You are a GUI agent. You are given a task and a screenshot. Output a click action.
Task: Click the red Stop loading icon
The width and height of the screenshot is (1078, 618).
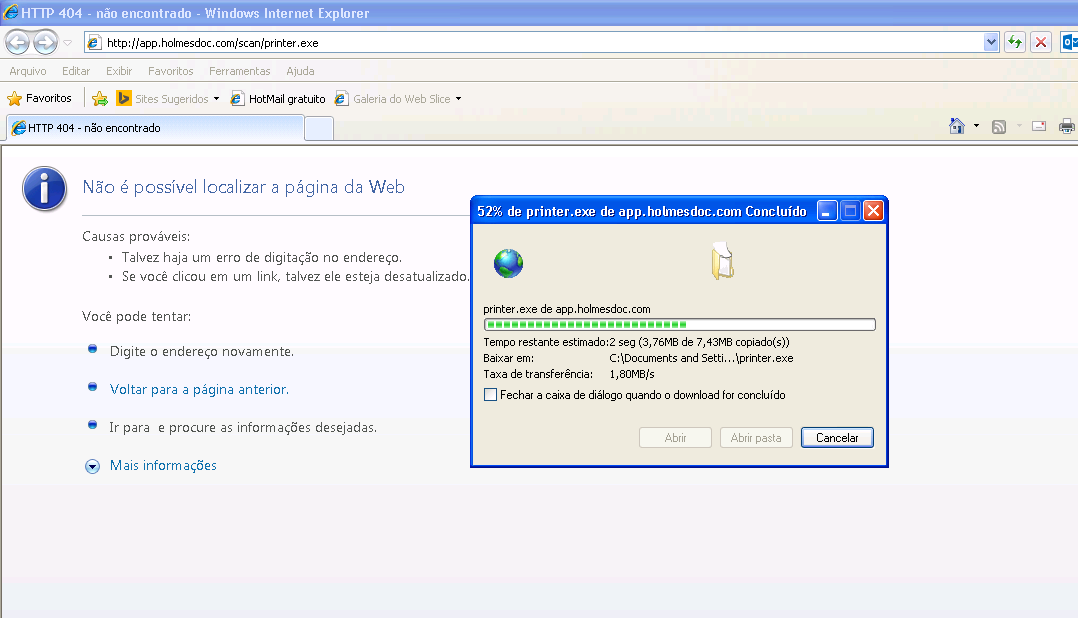[1041, 43]
